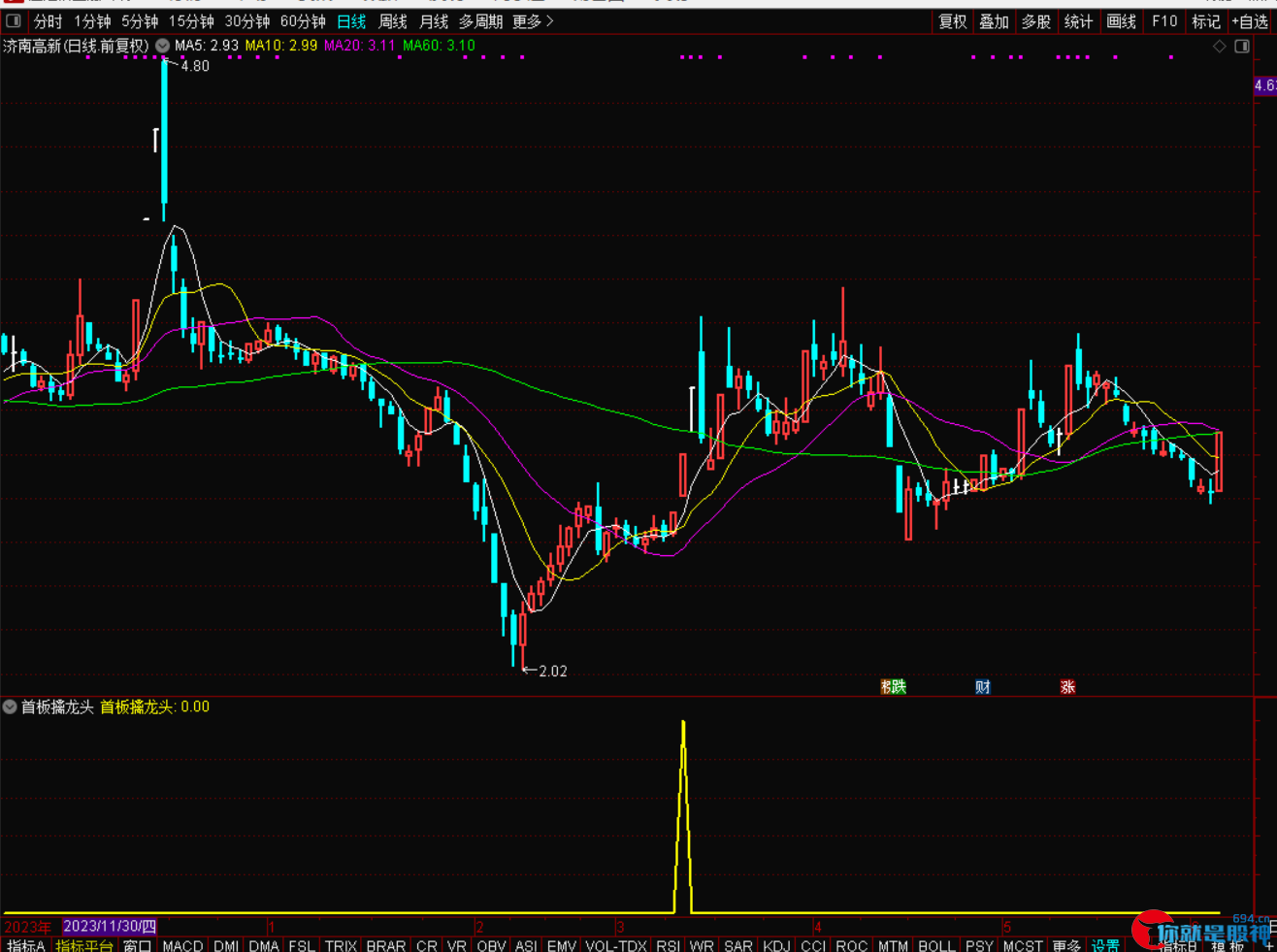
Task: Click the MA60: 3.10 label
Action: pos(440,46)
